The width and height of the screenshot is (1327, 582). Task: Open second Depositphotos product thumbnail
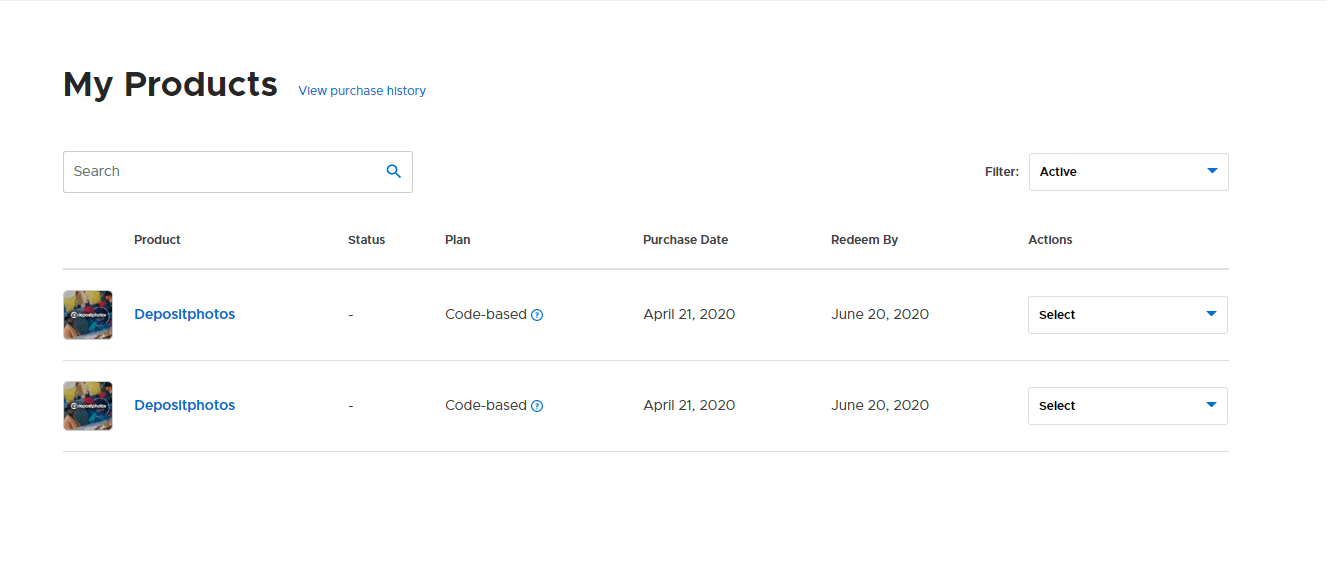tap(88, 406)
